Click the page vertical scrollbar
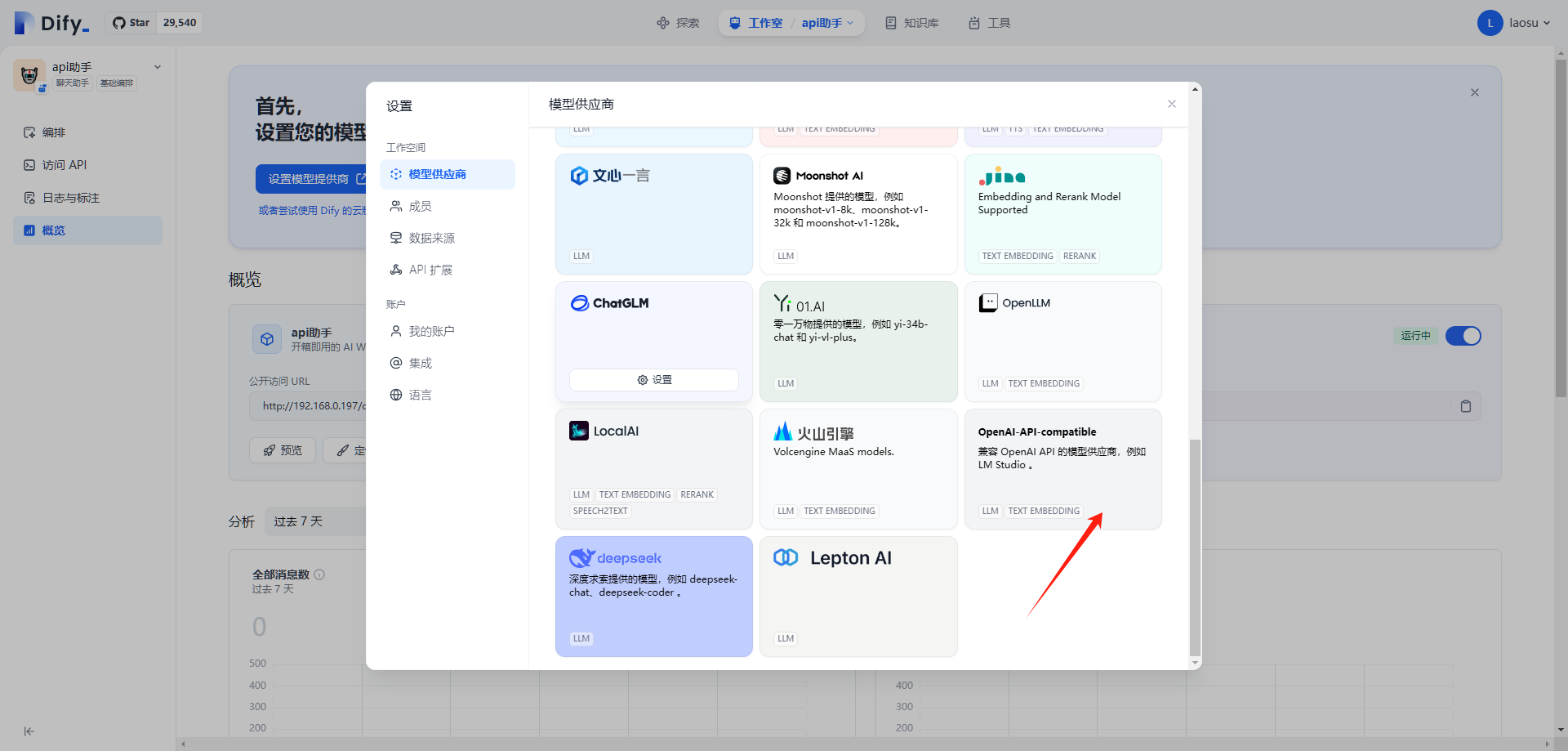The image size is (1568, 751). pos(1561,229)
